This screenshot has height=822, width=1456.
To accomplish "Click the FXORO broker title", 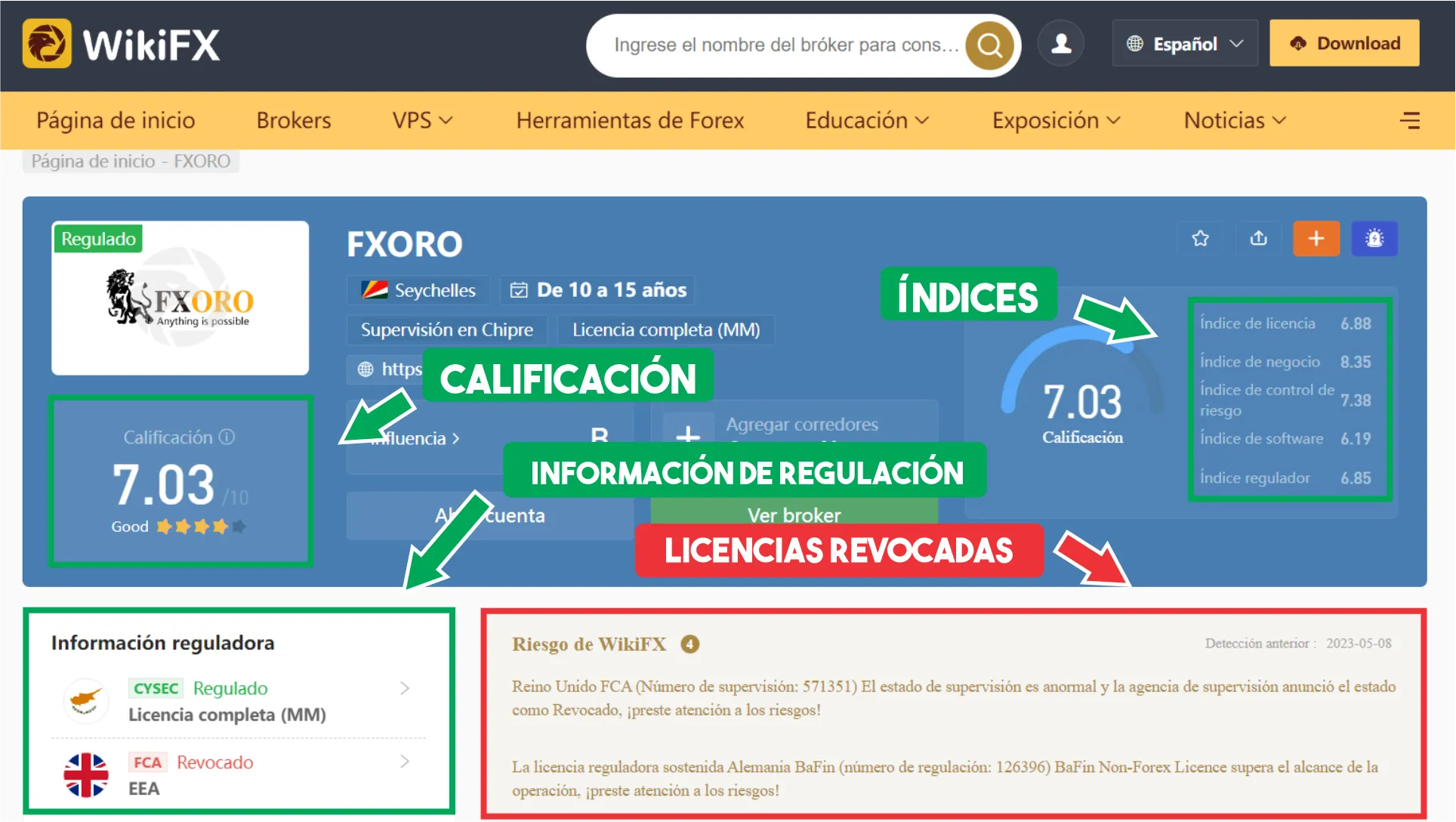I will tap(404, 244).
